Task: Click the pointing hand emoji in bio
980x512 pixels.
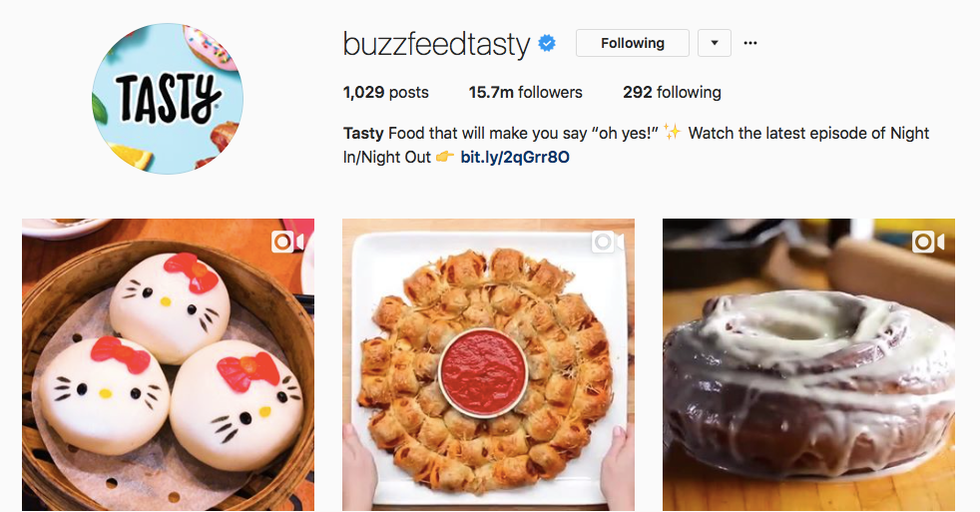Action: click(445, 156)
